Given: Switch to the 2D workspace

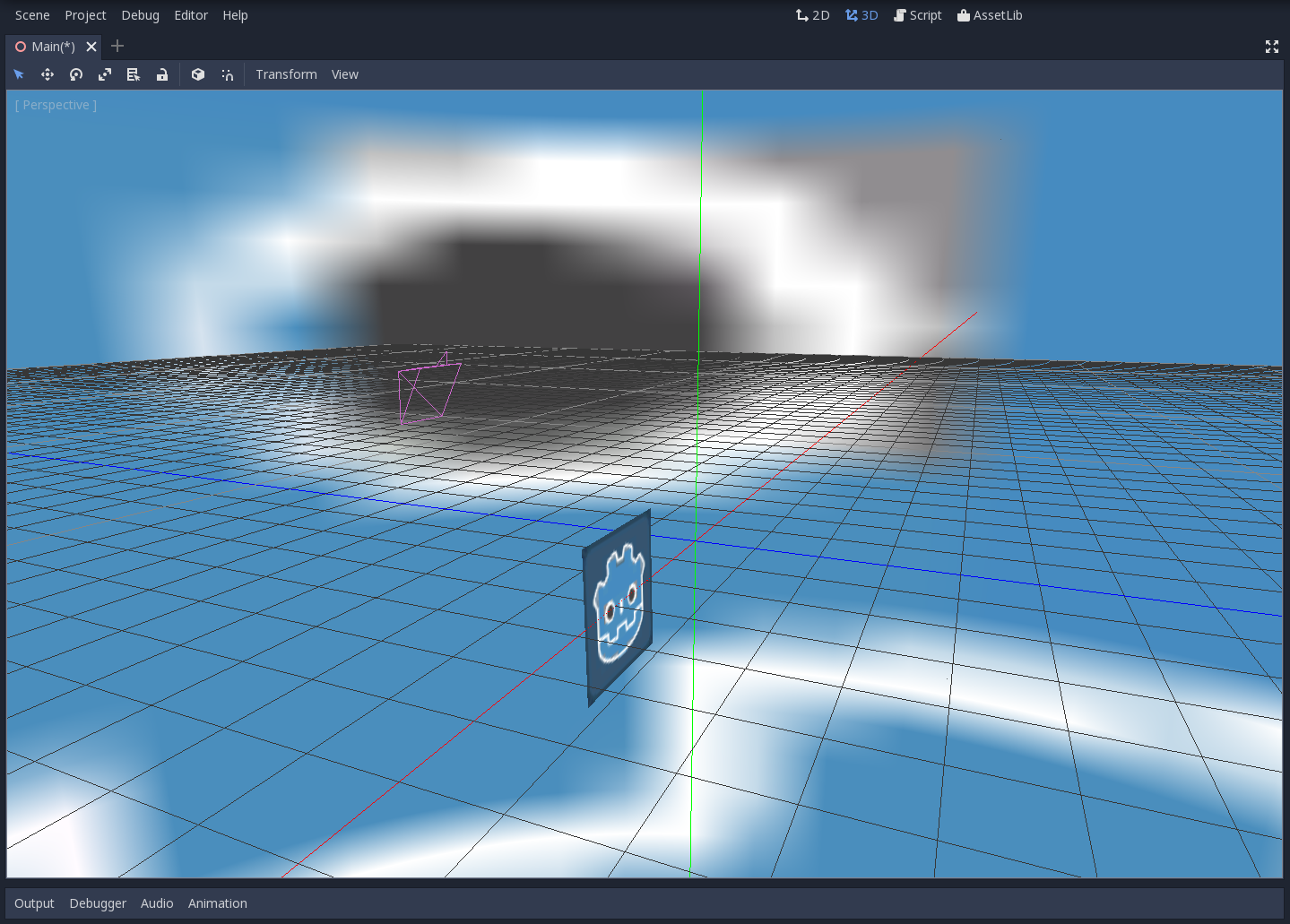Looking at the screenshot, I should click(813, 15).
